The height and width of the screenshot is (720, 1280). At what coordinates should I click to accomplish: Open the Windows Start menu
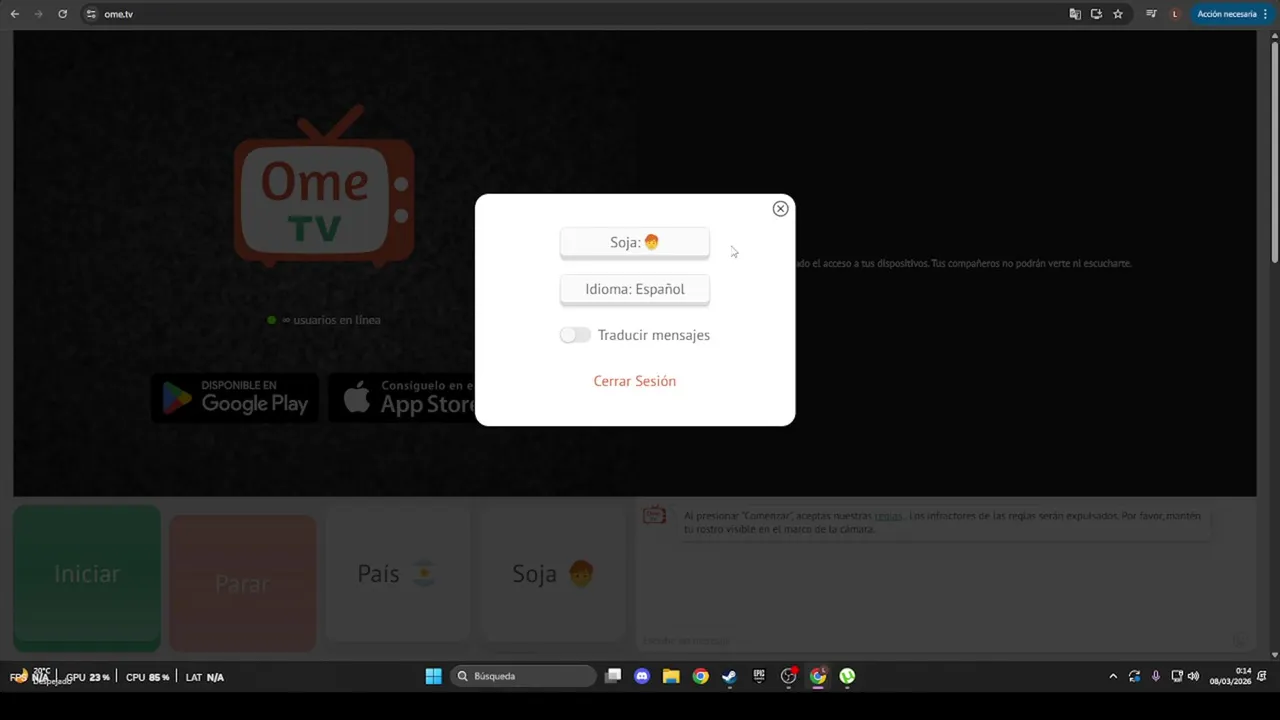(433, 677)
